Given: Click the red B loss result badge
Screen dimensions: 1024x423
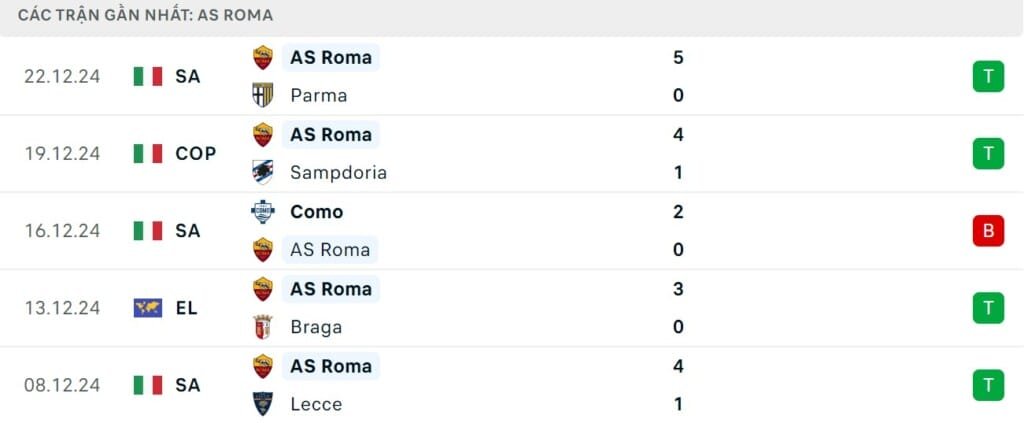Looking at the screenshot, I should pyautogui.click(x=988, y=231).
